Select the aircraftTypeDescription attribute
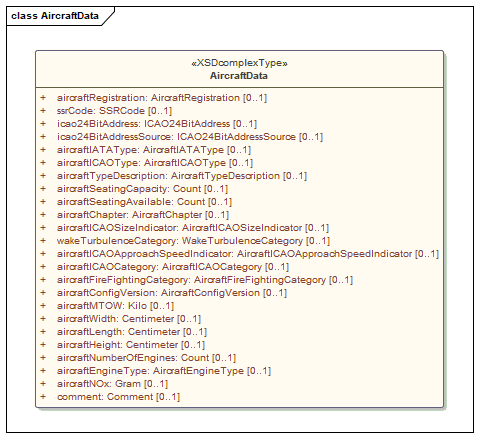Viewport: 479px width, 438px height. click(x=182, y=176)
